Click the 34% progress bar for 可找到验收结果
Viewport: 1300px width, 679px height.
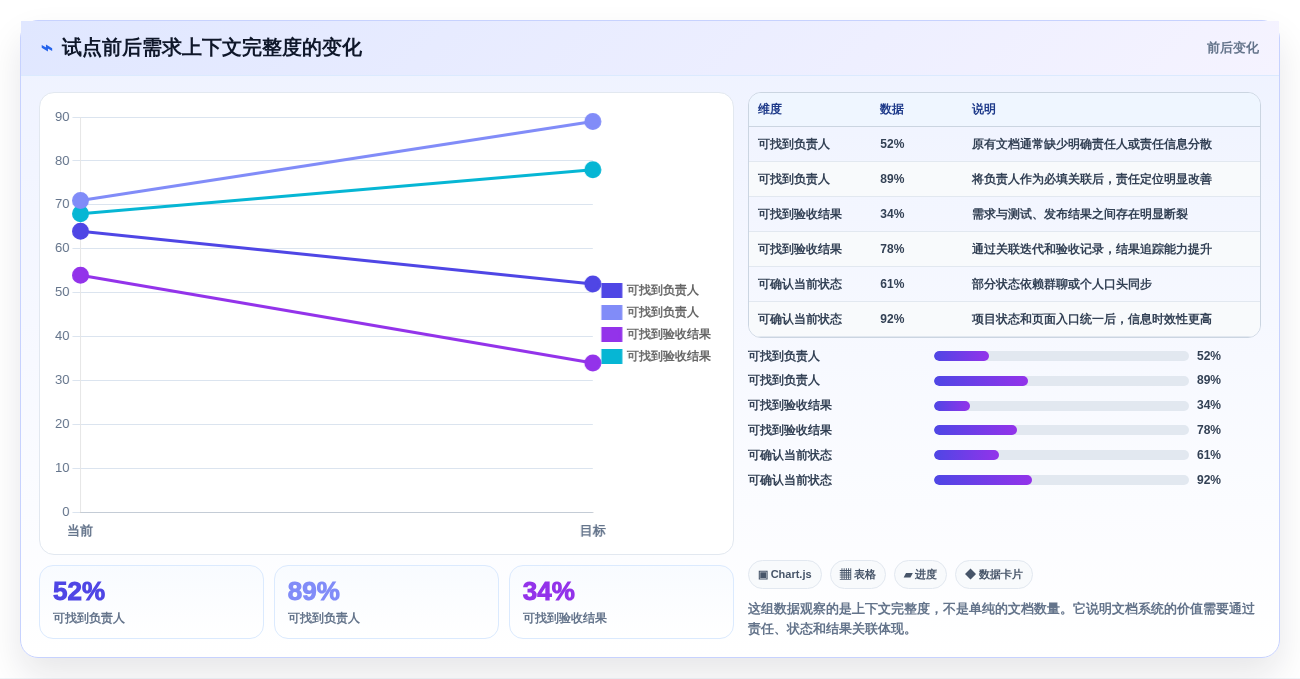(1061, 406)
